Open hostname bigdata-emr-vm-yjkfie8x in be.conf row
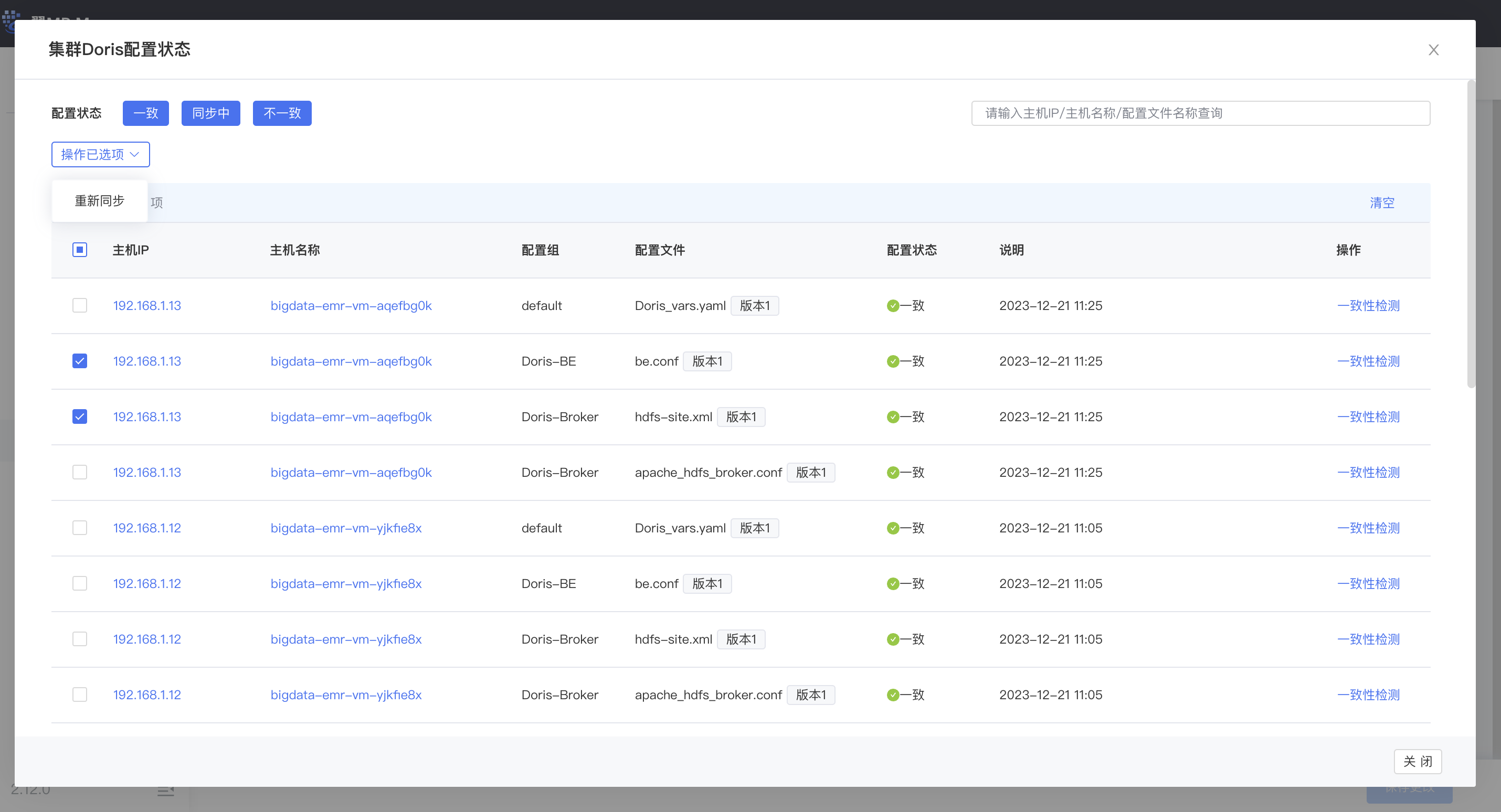 tap(345, 584)
